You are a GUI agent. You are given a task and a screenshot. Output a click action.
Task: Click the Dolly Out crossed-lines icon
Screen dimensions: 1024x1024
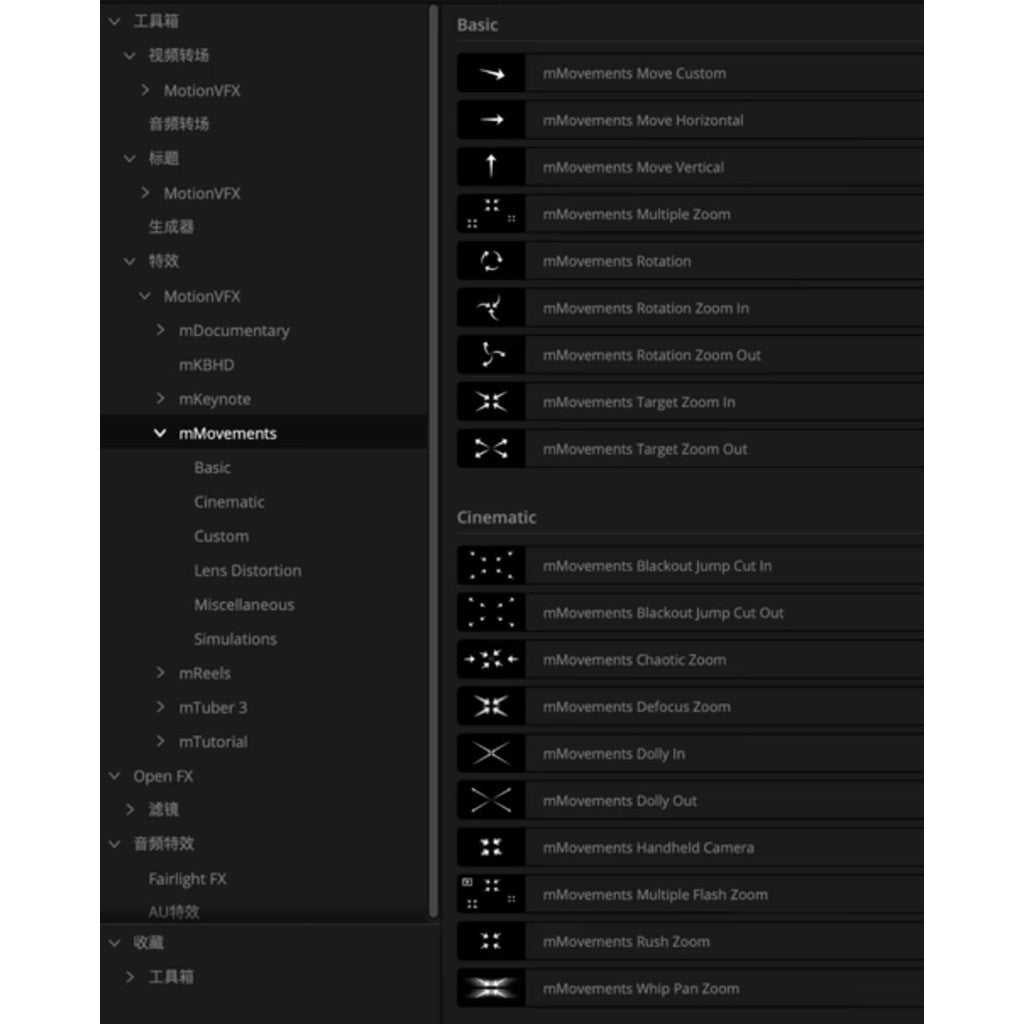(x=491, y=801)
